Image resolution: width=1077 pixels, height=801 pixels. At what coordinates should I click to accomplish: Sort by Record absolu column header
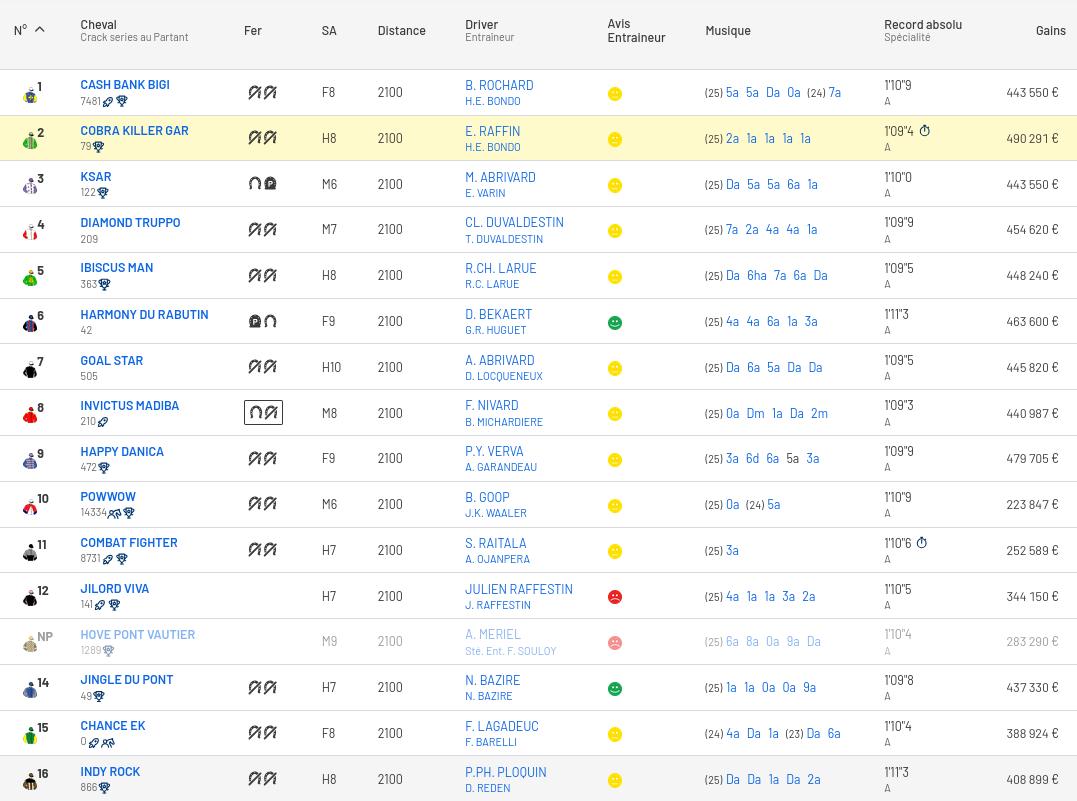click(922, 24)
